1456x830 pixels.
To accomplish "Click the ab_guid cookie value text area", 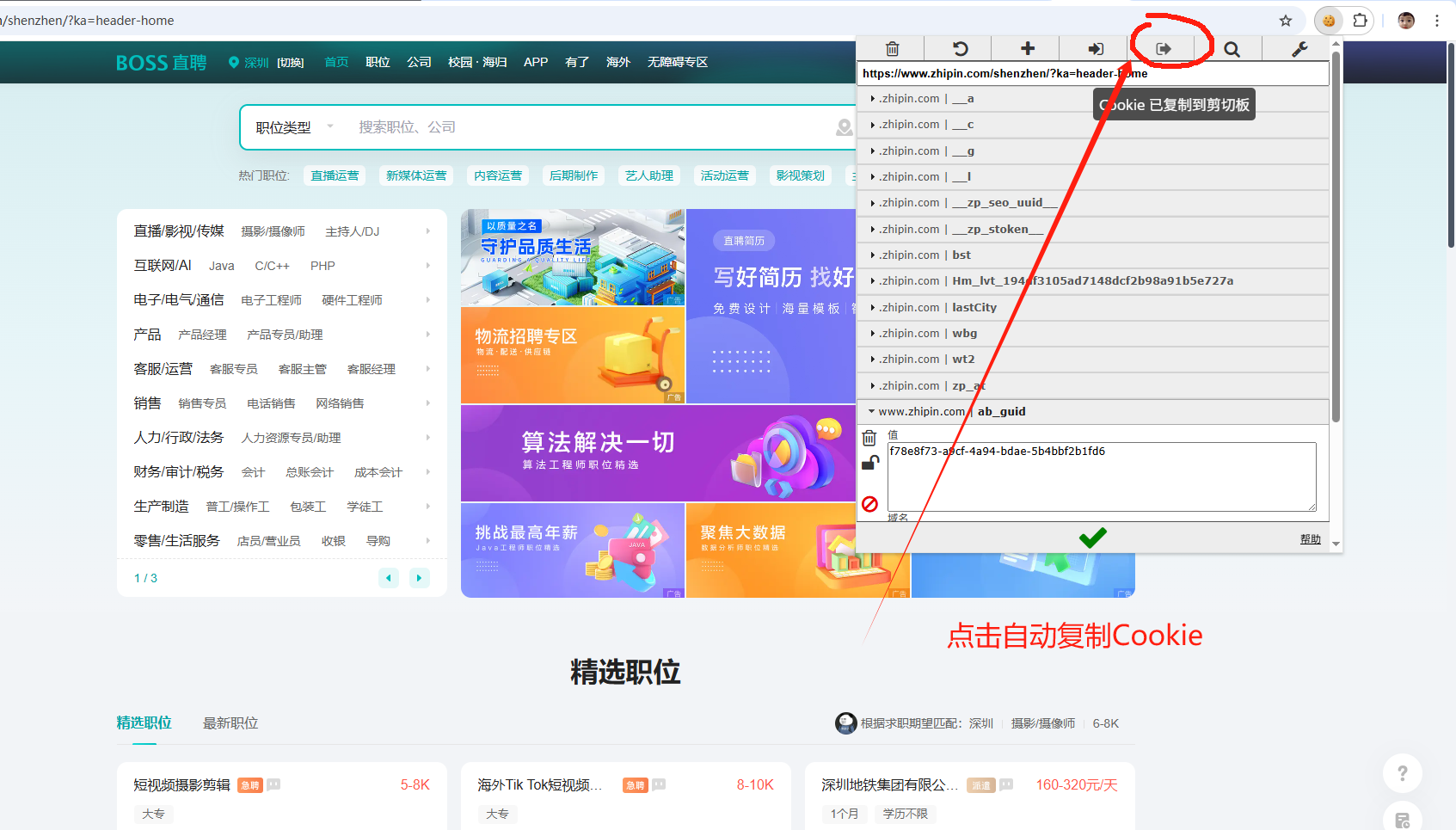I will click(1101, 477).
